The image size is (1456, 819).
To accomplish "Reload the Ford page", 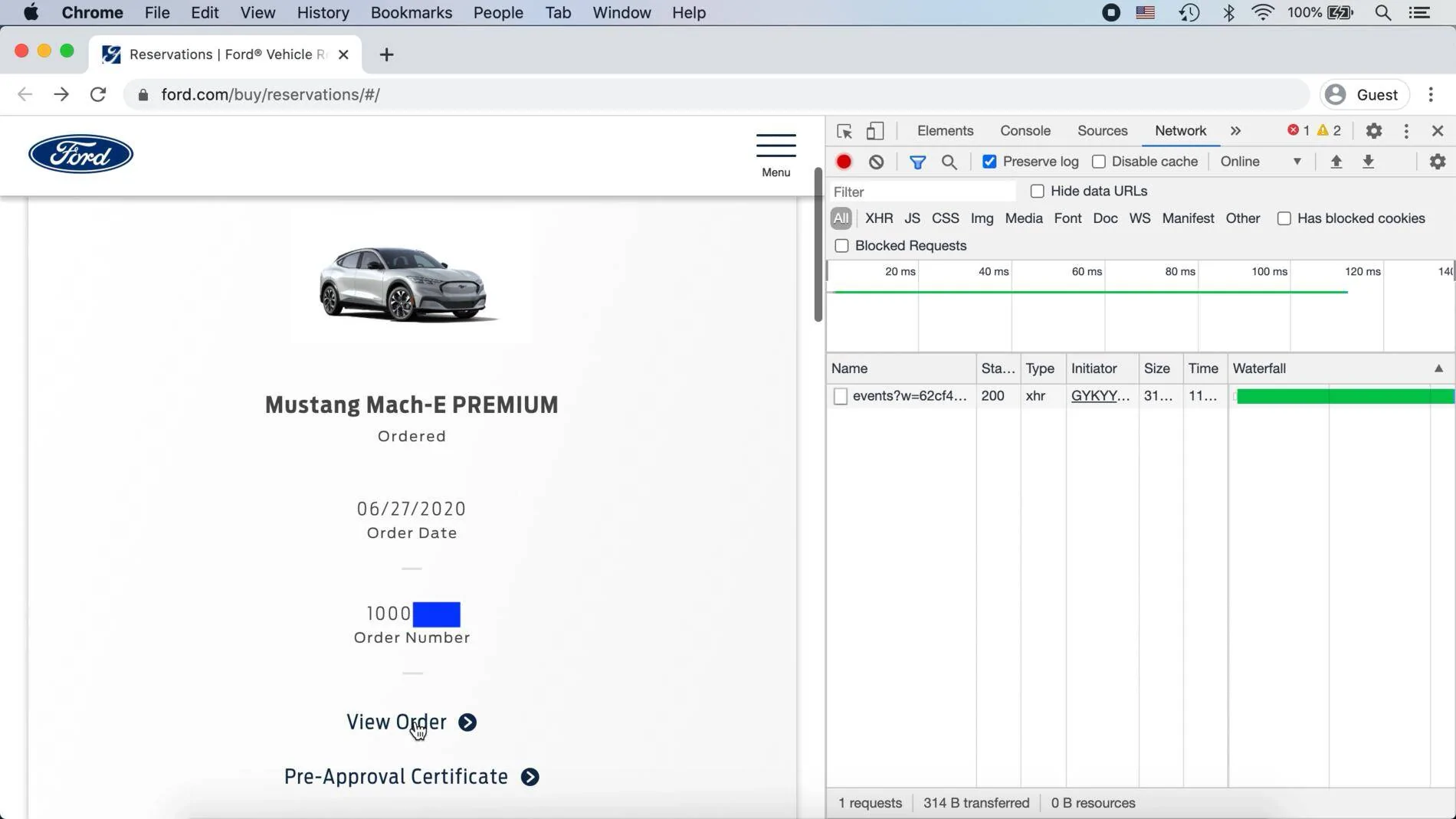I will coord(98,95).
